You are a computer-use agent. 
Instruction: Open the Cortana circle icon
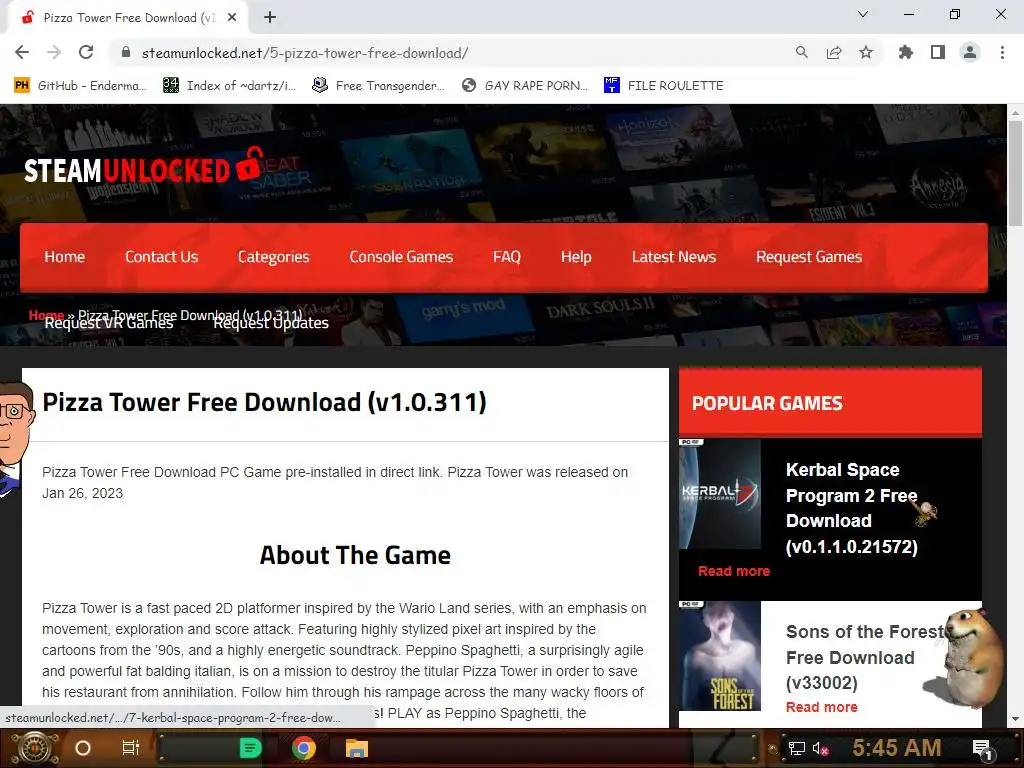point(83,748)
